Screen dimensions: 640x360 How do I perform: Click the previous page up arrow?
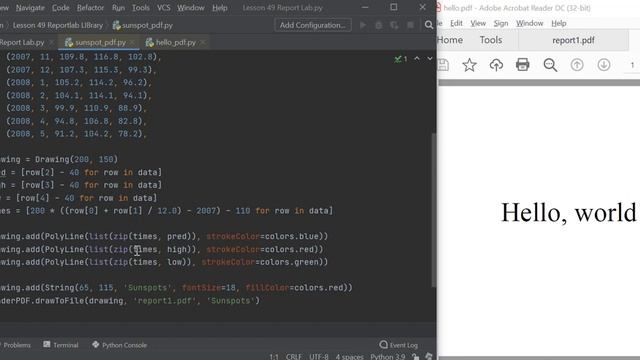click(x=577, y=64)
